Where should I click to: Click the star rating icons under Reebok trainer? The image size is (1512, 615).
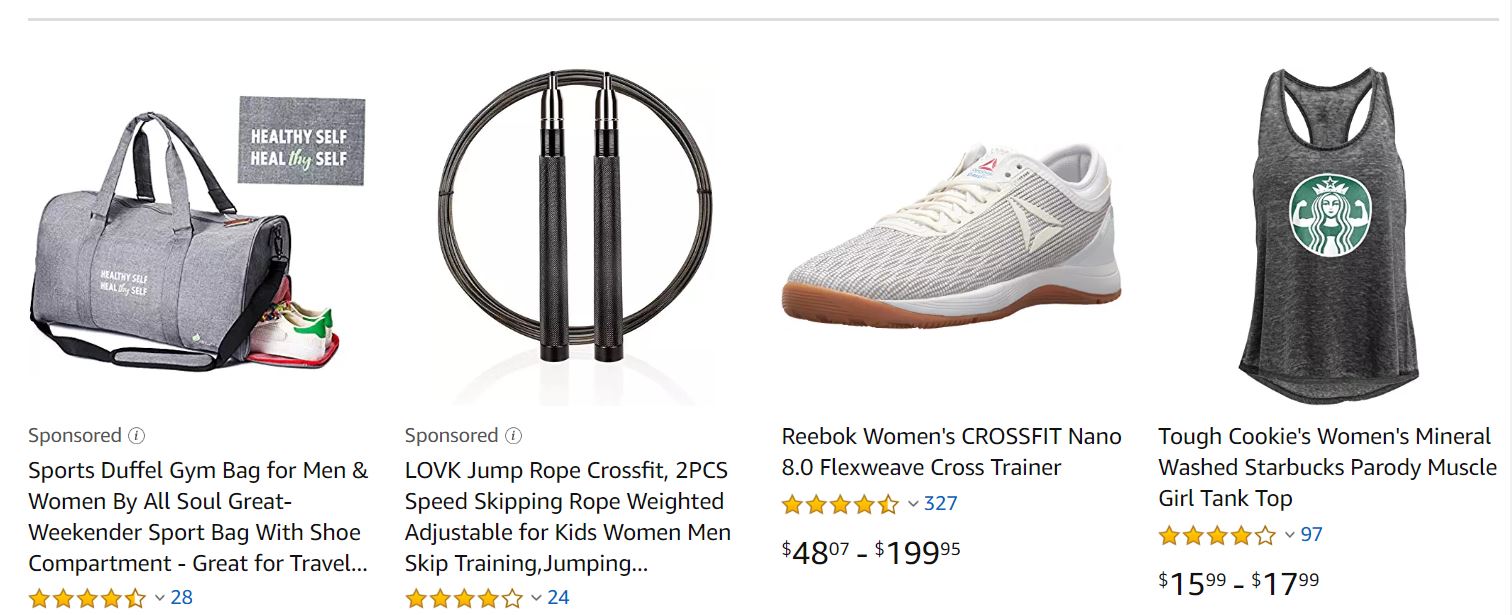841,504
